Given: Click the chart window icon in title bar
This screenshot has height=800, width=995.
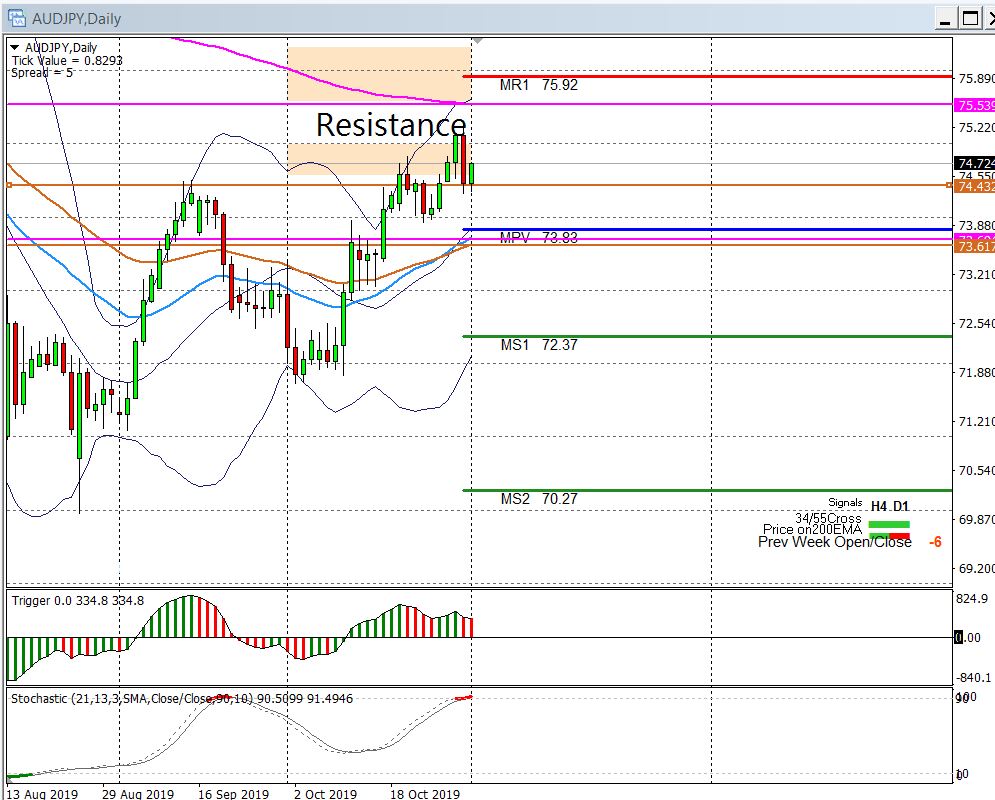Looking at the screenshot, I should [17, 18].
